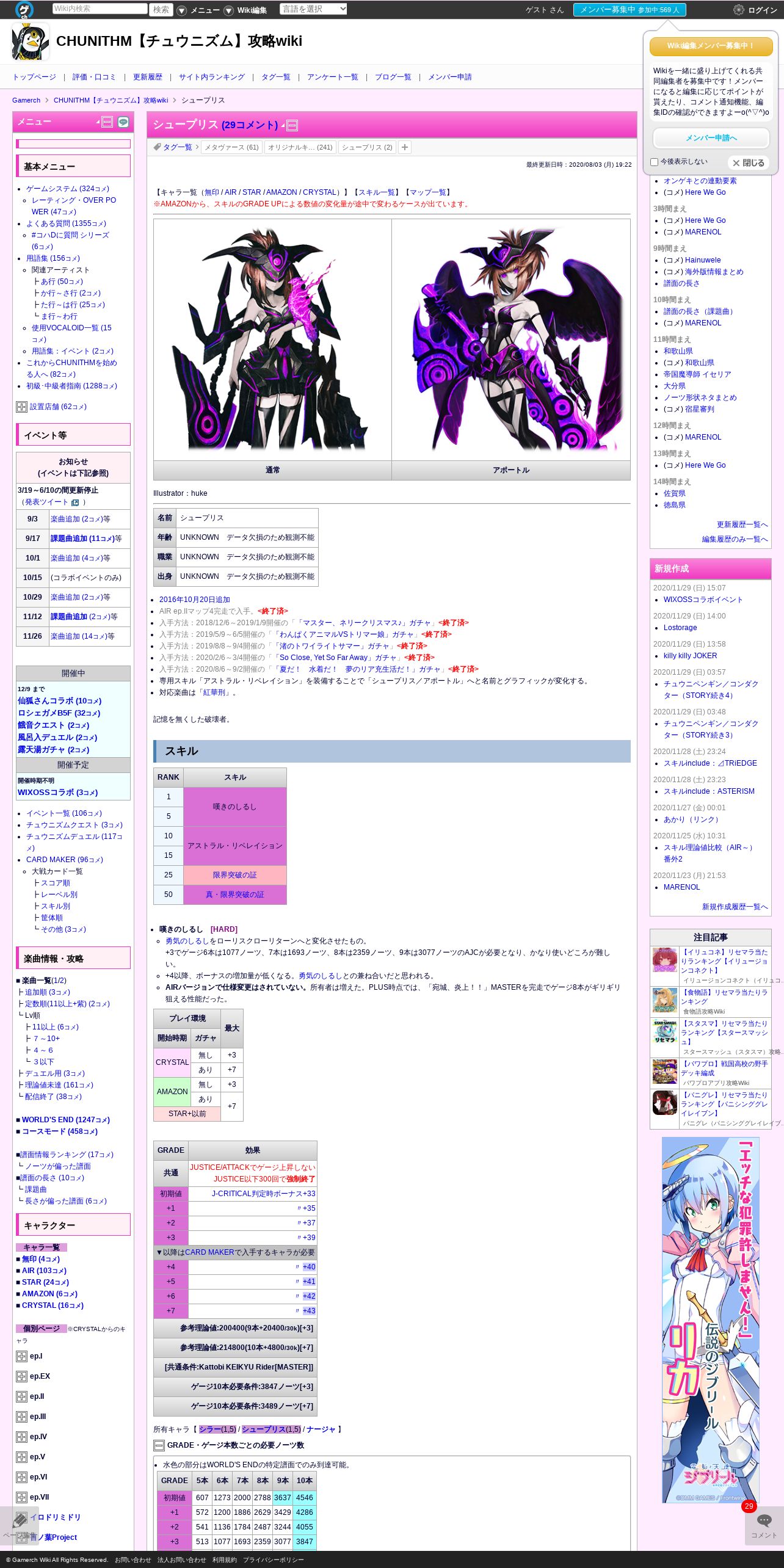784x1568 pixels.
Task: Open the メニュー dropdown in the top bar
Action: [199, 10]
